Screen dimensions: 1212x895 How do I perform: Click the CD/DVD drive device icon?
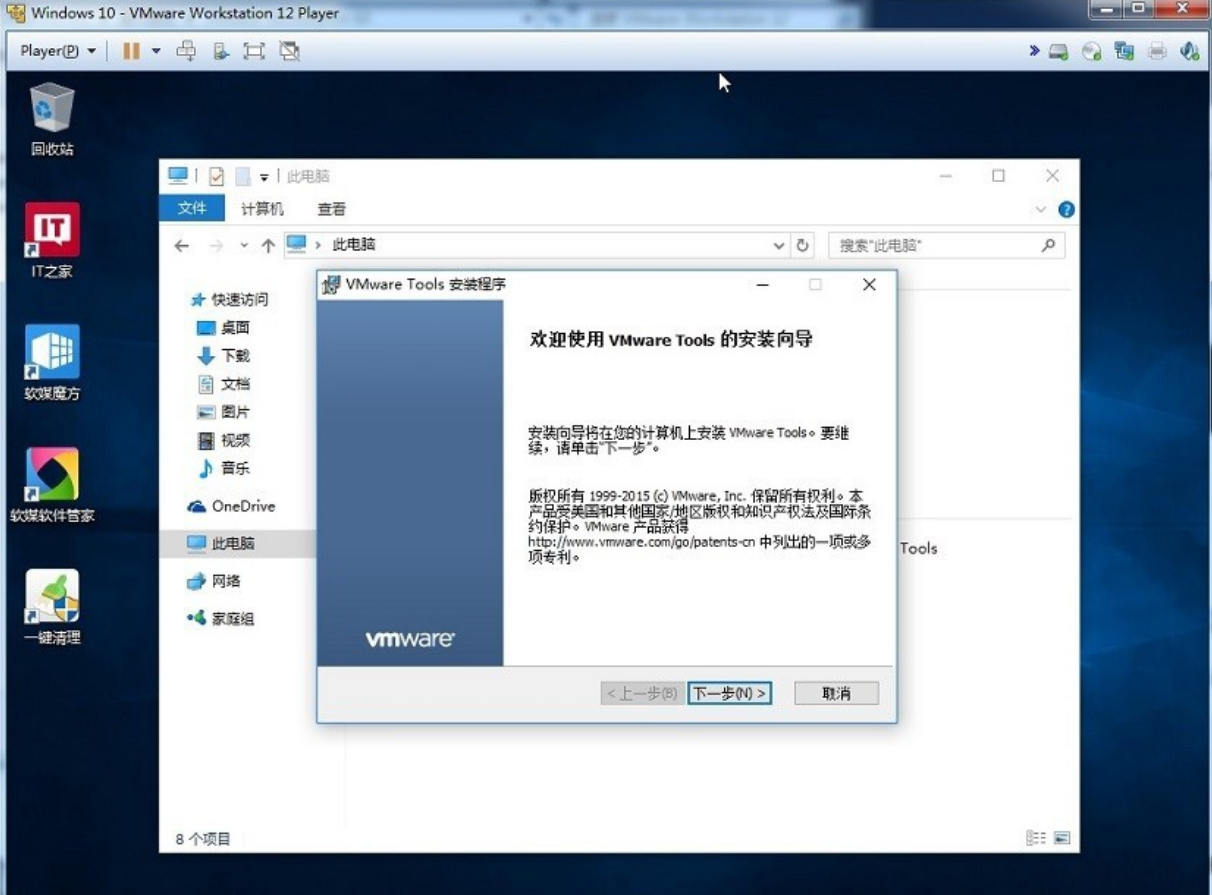[x=1092, y=51]
